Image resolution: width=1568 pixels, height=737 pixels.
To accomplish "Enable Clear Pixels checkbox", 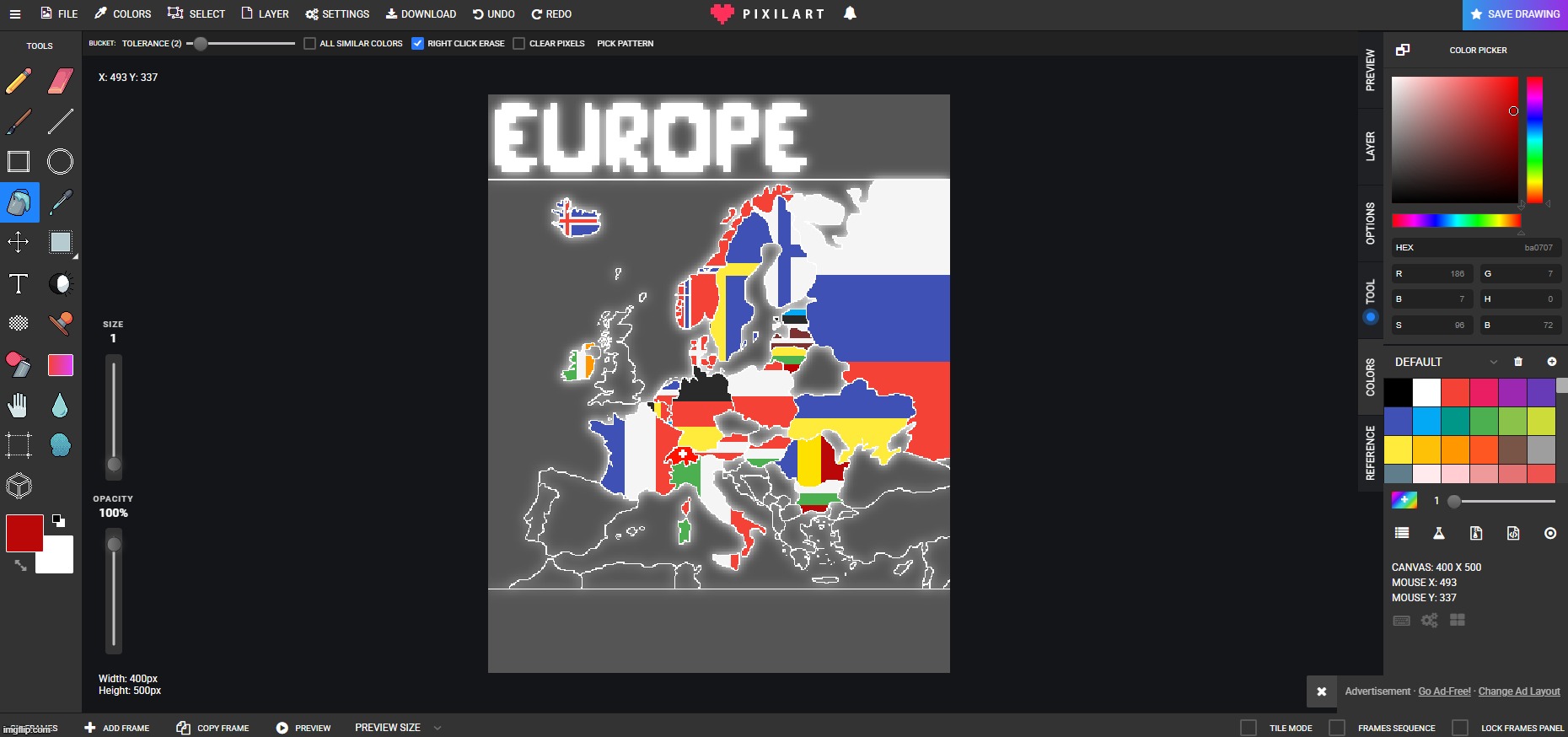I will (519, 44).
